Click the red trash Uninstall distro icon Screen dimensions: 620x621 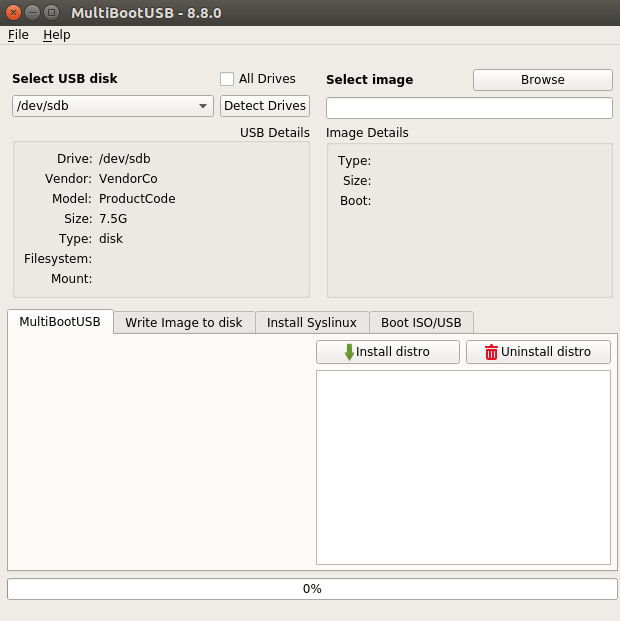click(491, 352)
